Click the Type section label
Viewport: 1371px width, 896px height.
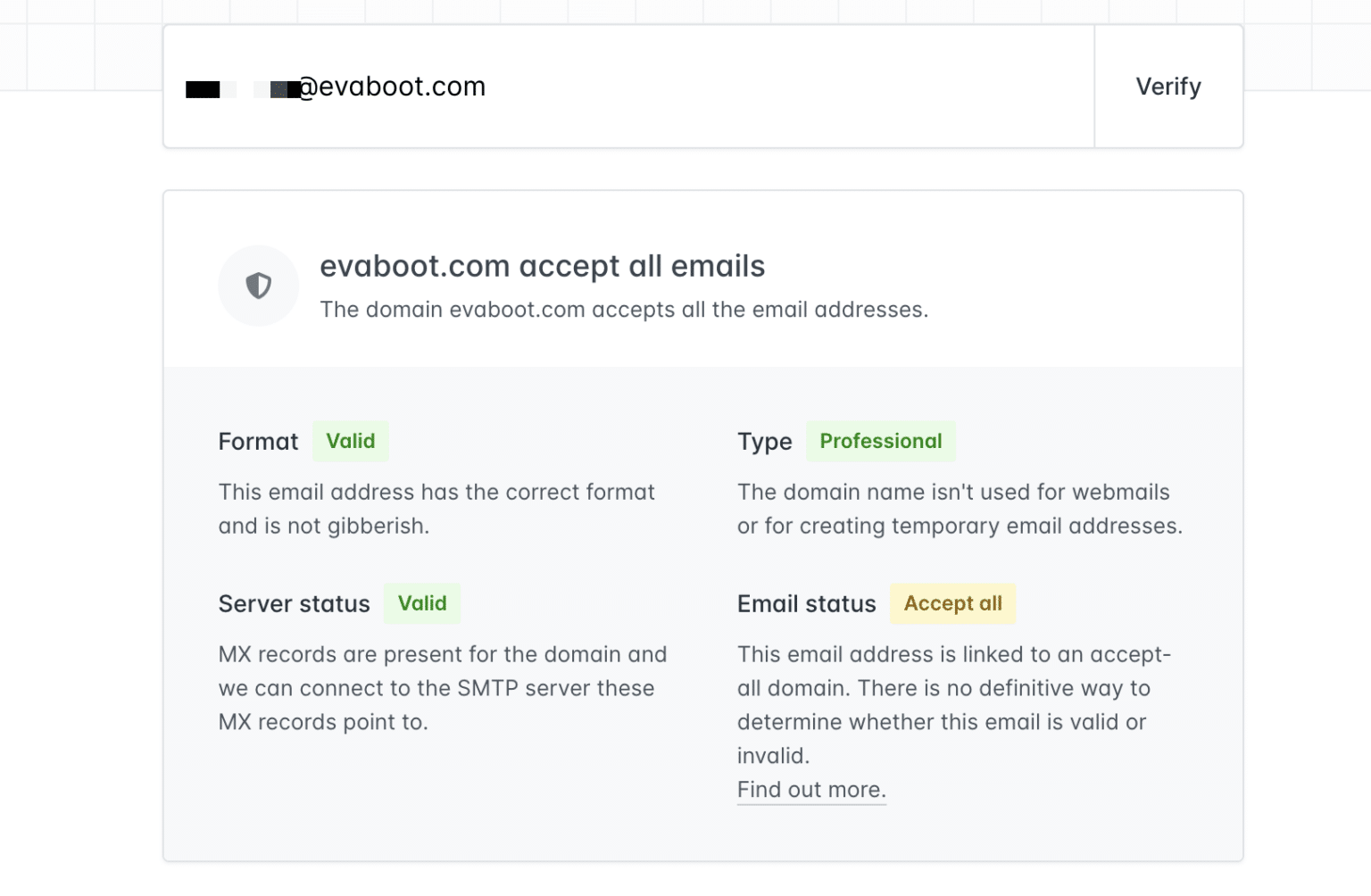click(x=764, y=441)
